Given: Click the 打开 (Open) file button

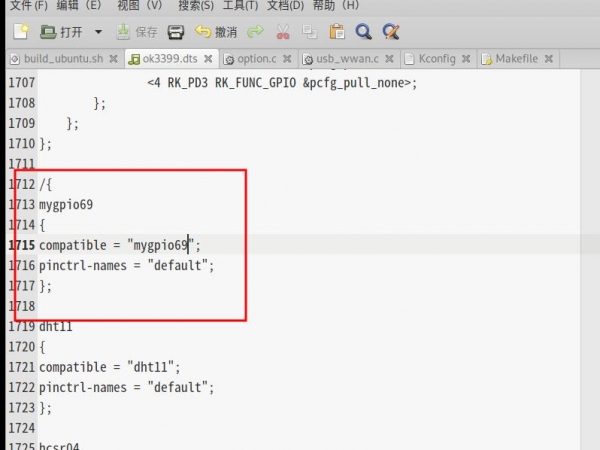Looking at the screenshot, I should pyautogui.click(x=62, y=32).
